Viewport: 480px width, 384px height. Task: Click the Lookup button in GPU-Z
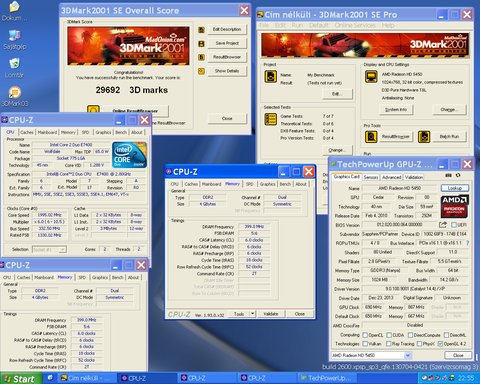click(x=455, y=188)
